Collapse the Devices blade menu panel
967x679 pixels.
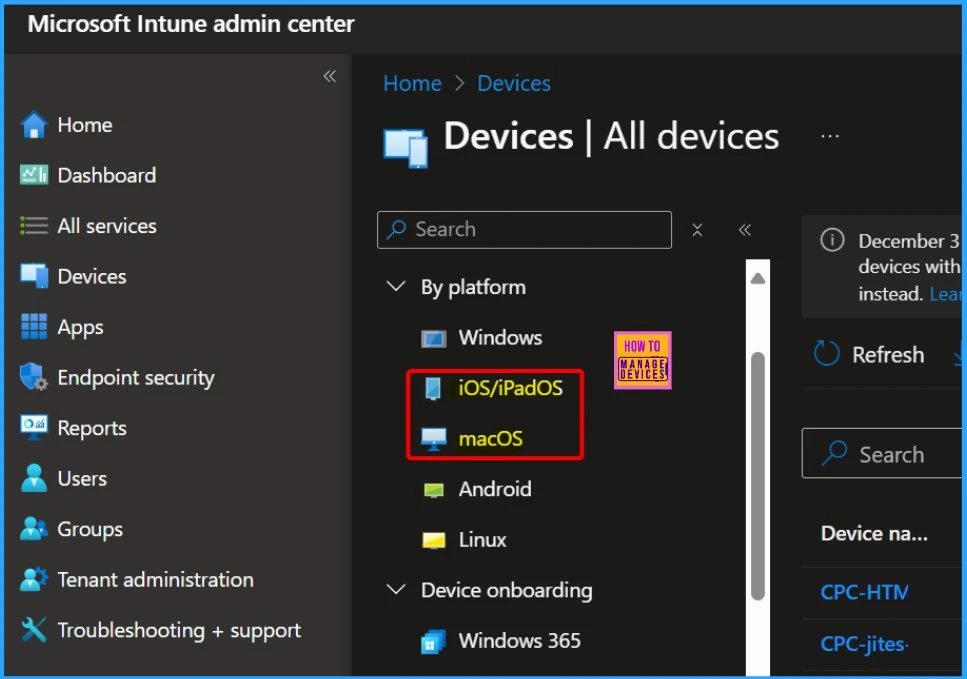coord(745,230)
